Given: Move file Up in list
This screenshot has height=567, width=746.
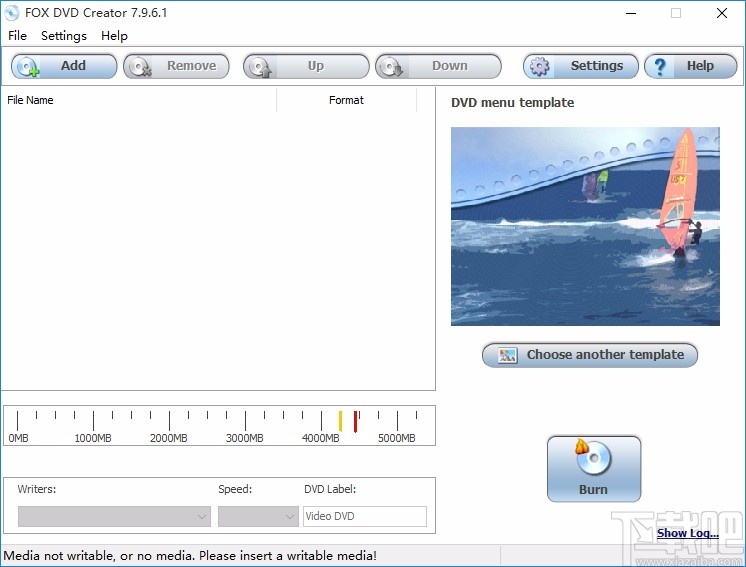Looking at the screenshot, I should [306, 66].
